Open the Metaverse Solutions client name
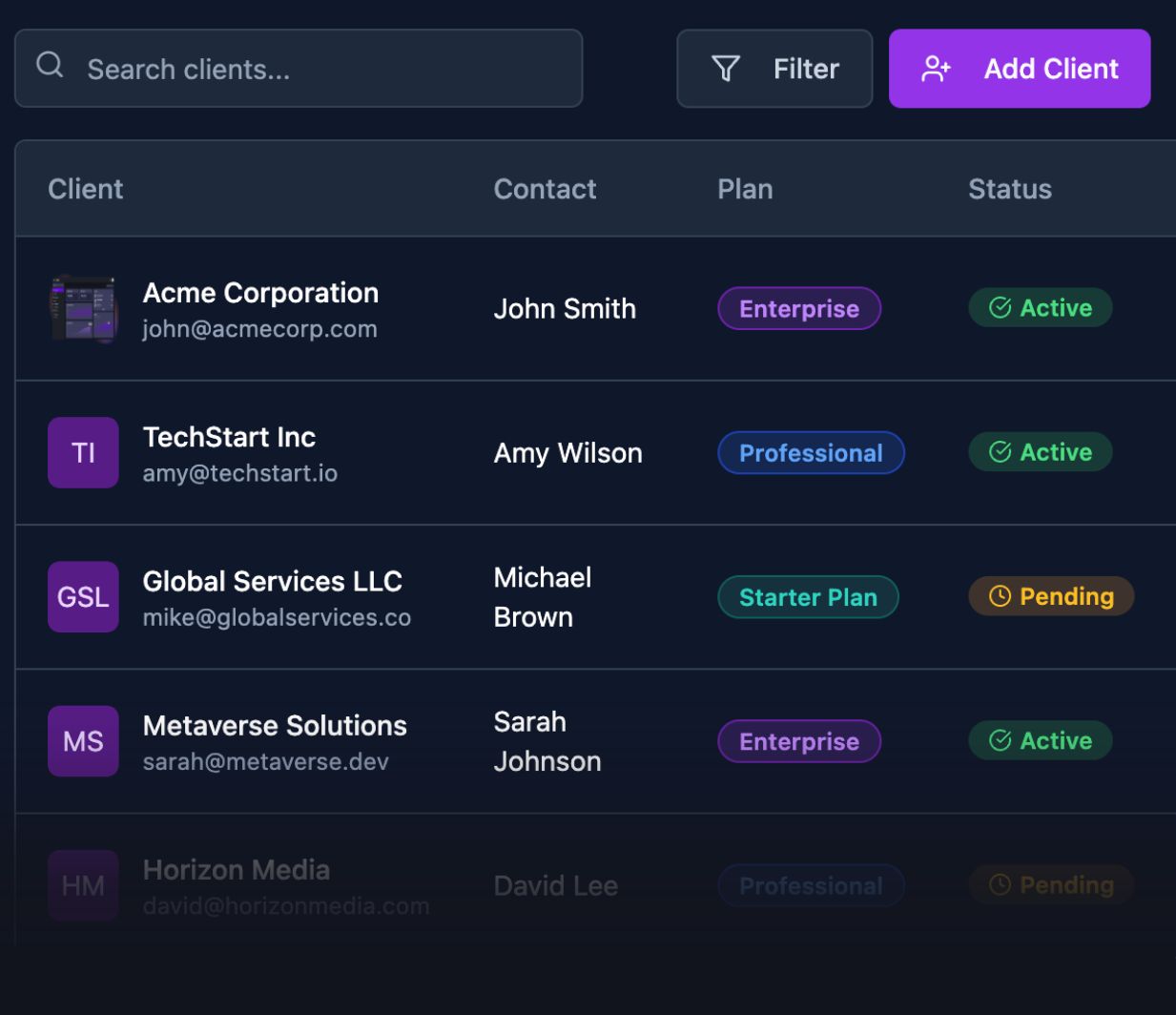 pyautogui.click(x=275, y=725)
